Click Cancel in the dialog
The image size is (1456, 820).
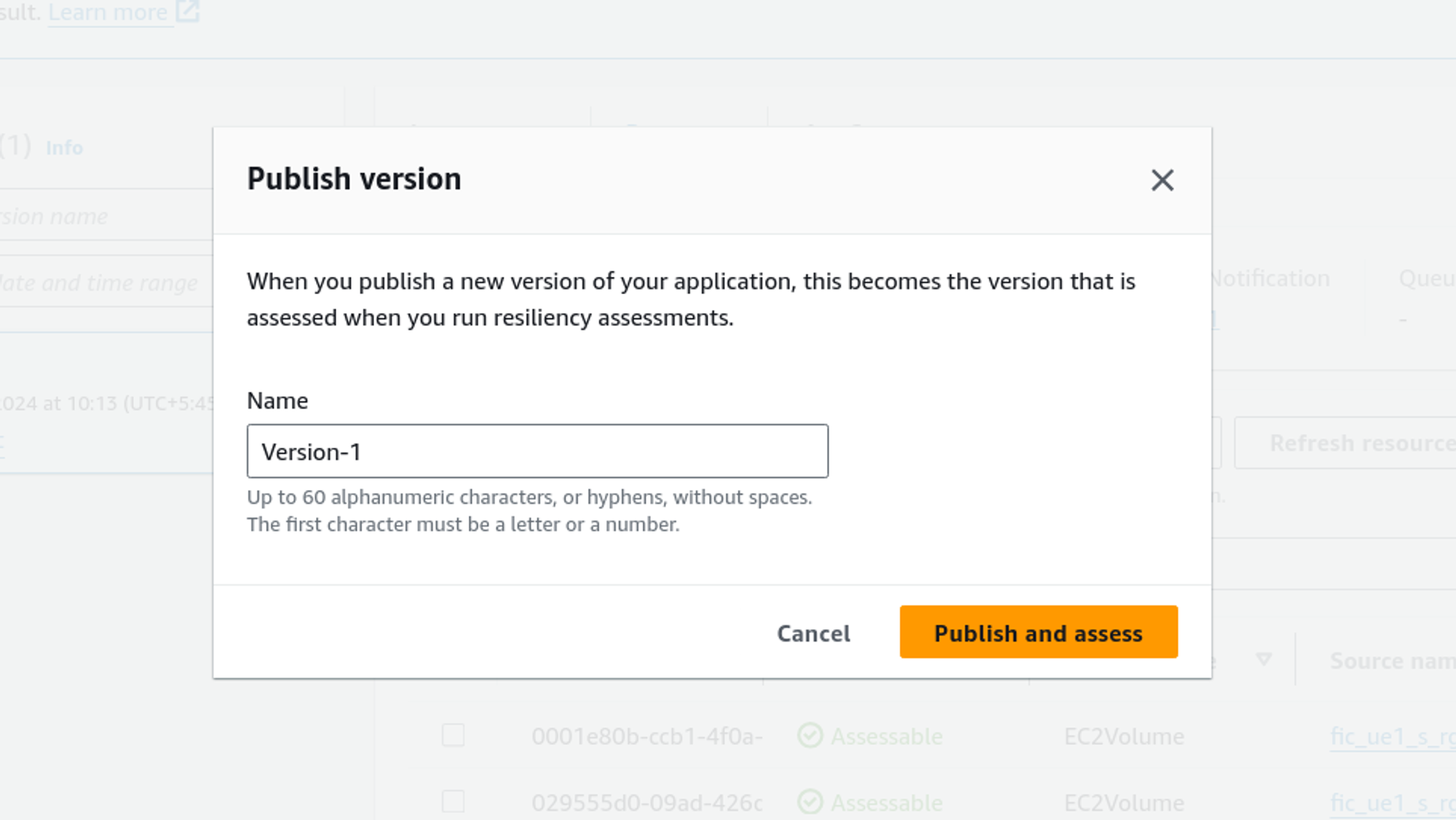(x=813, y=634)
